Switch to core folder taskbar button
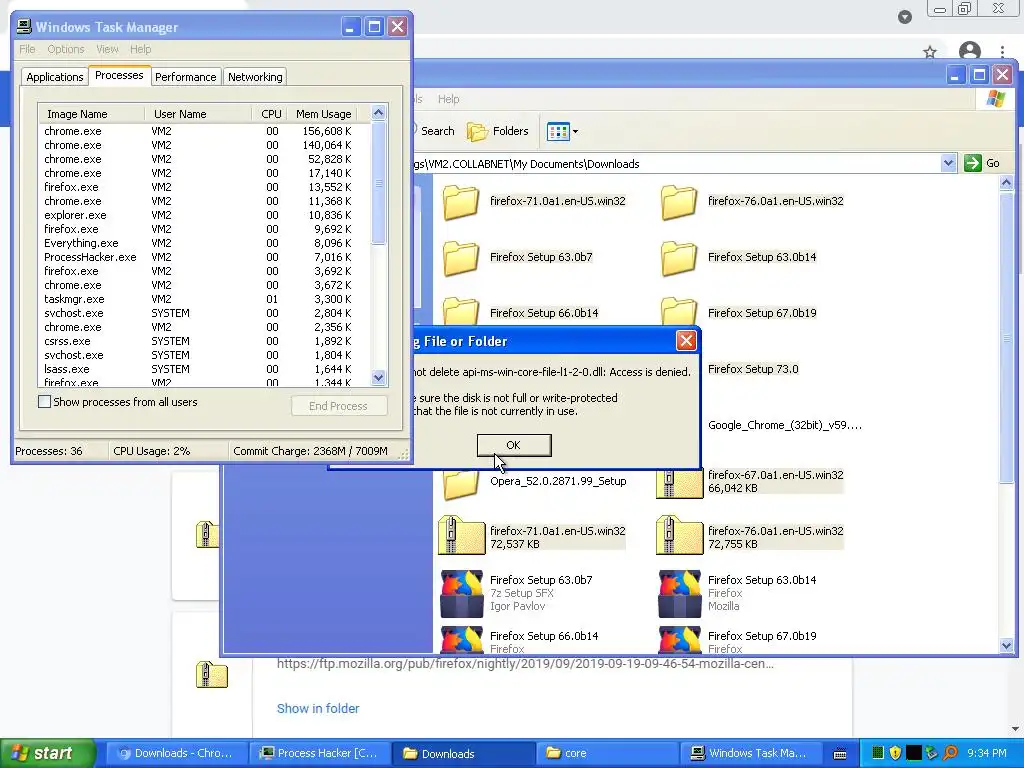Screen dimensions: 1024x768 pos(605,753)
